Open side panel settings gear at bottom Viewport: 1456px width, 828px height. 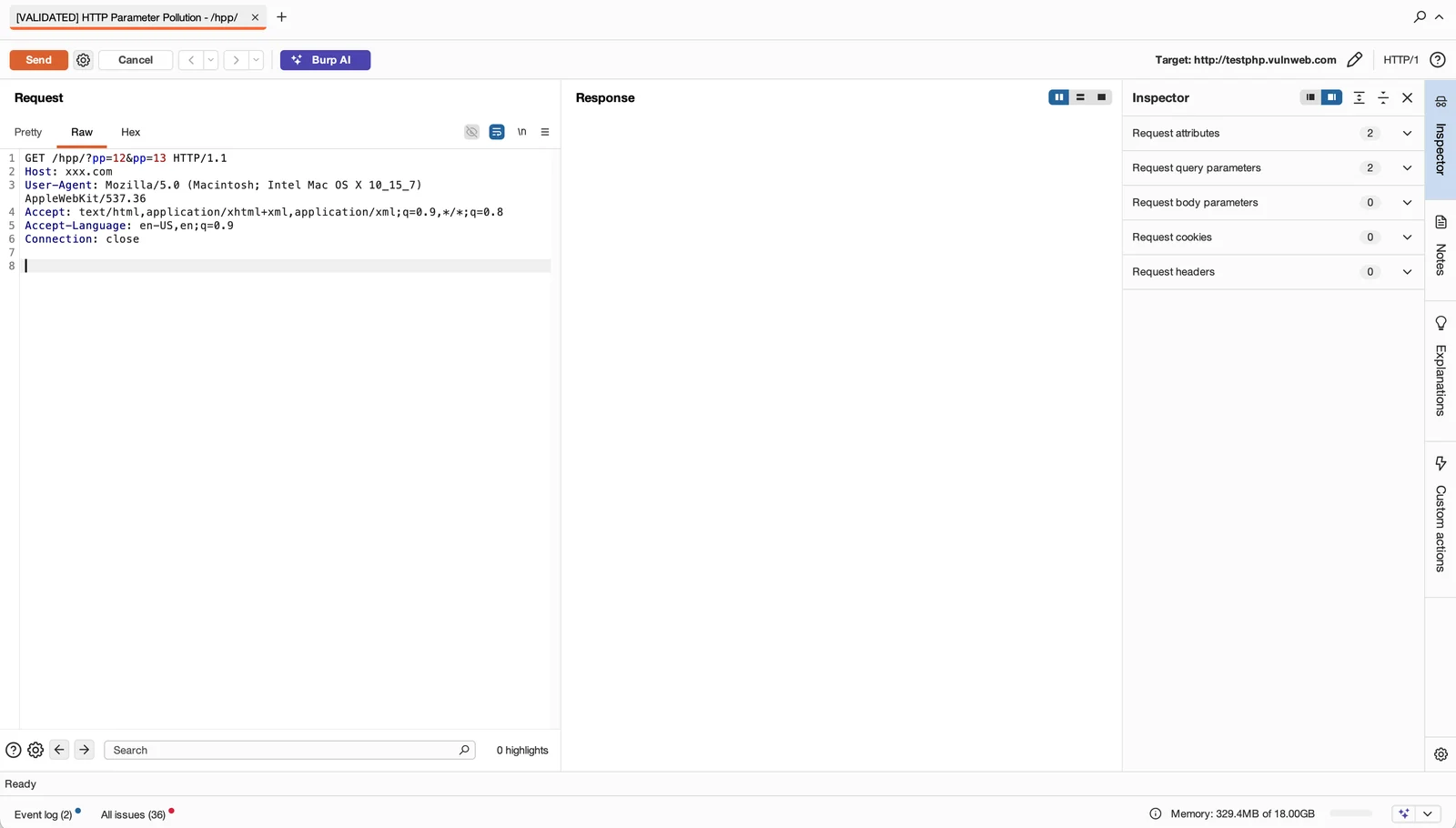[x=1441, y=754]
